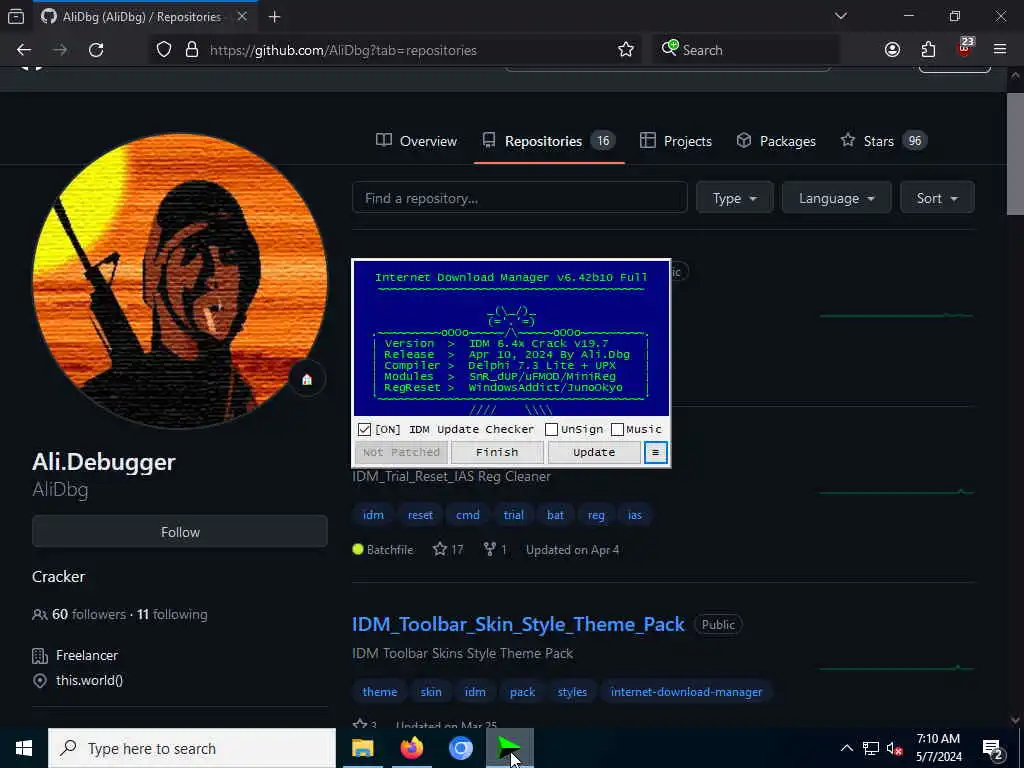Screen dimensions: 1024x768
Task: Click the ias topic tag
Action: click(635, 515)
